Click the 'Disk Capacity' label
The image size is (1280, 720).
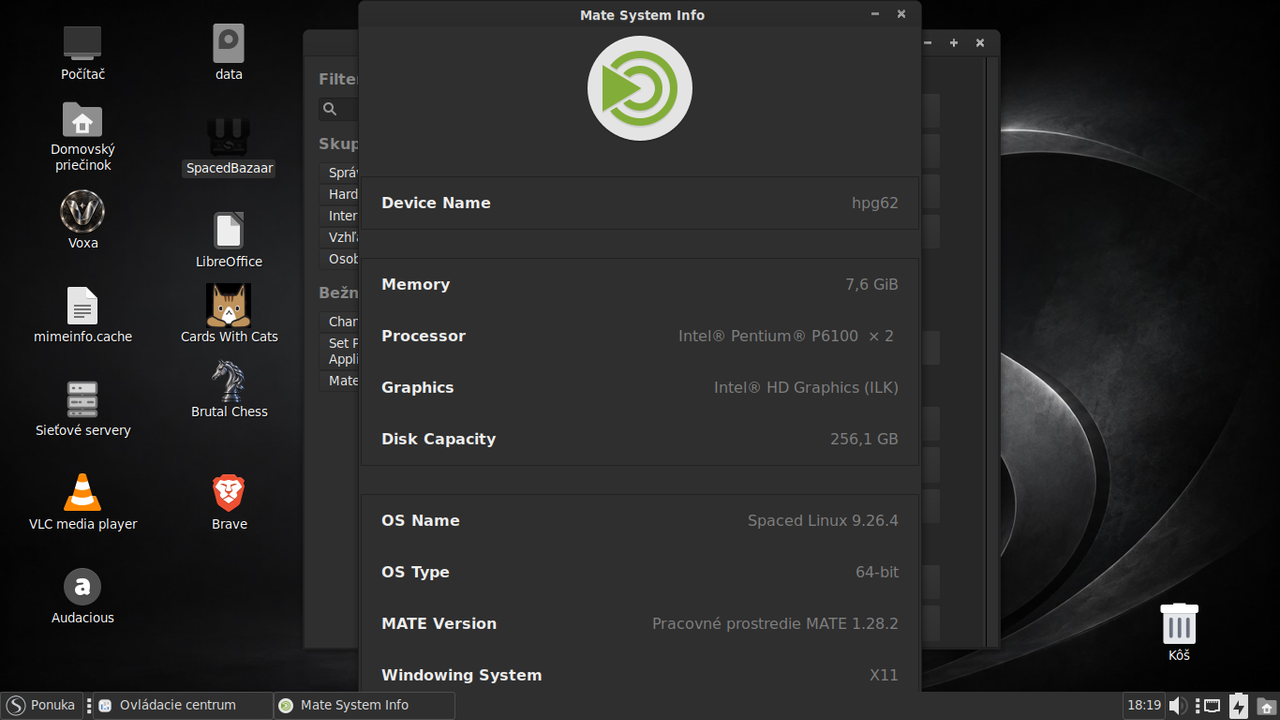pyautogui.click(x=438, y=439)
